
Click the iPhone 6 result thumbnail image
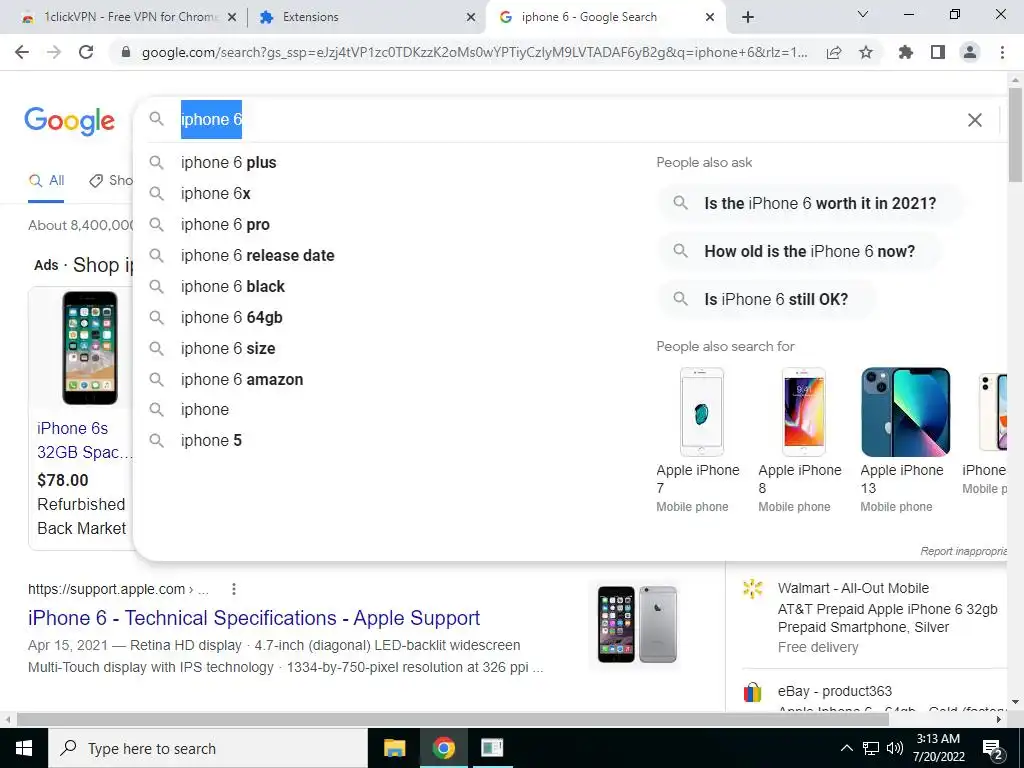click(x=637, y=624)
